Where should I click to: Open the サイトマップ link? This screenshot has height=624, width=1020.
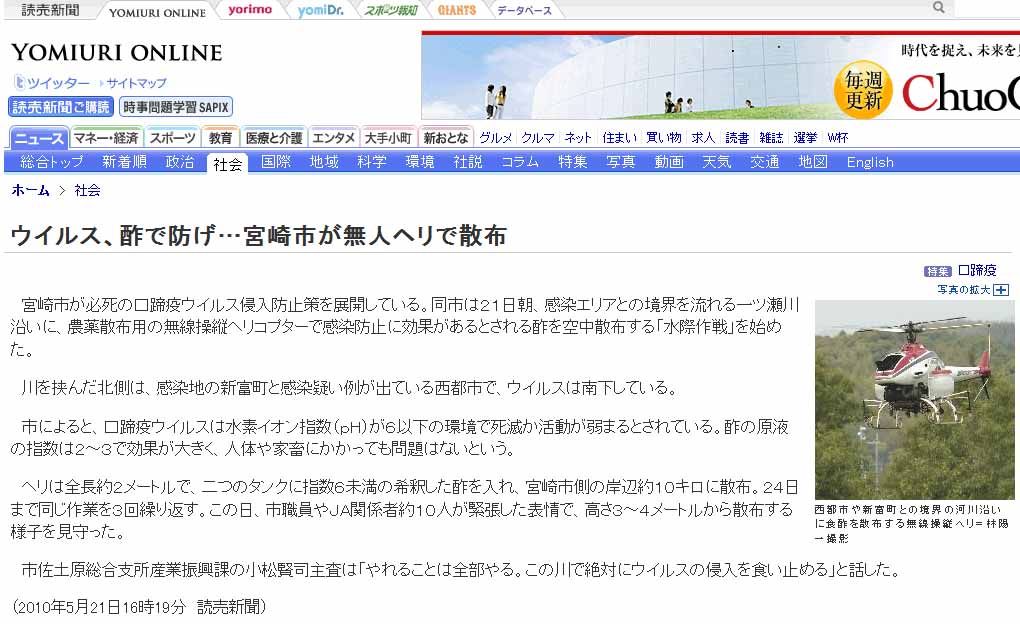coord(137,83)
